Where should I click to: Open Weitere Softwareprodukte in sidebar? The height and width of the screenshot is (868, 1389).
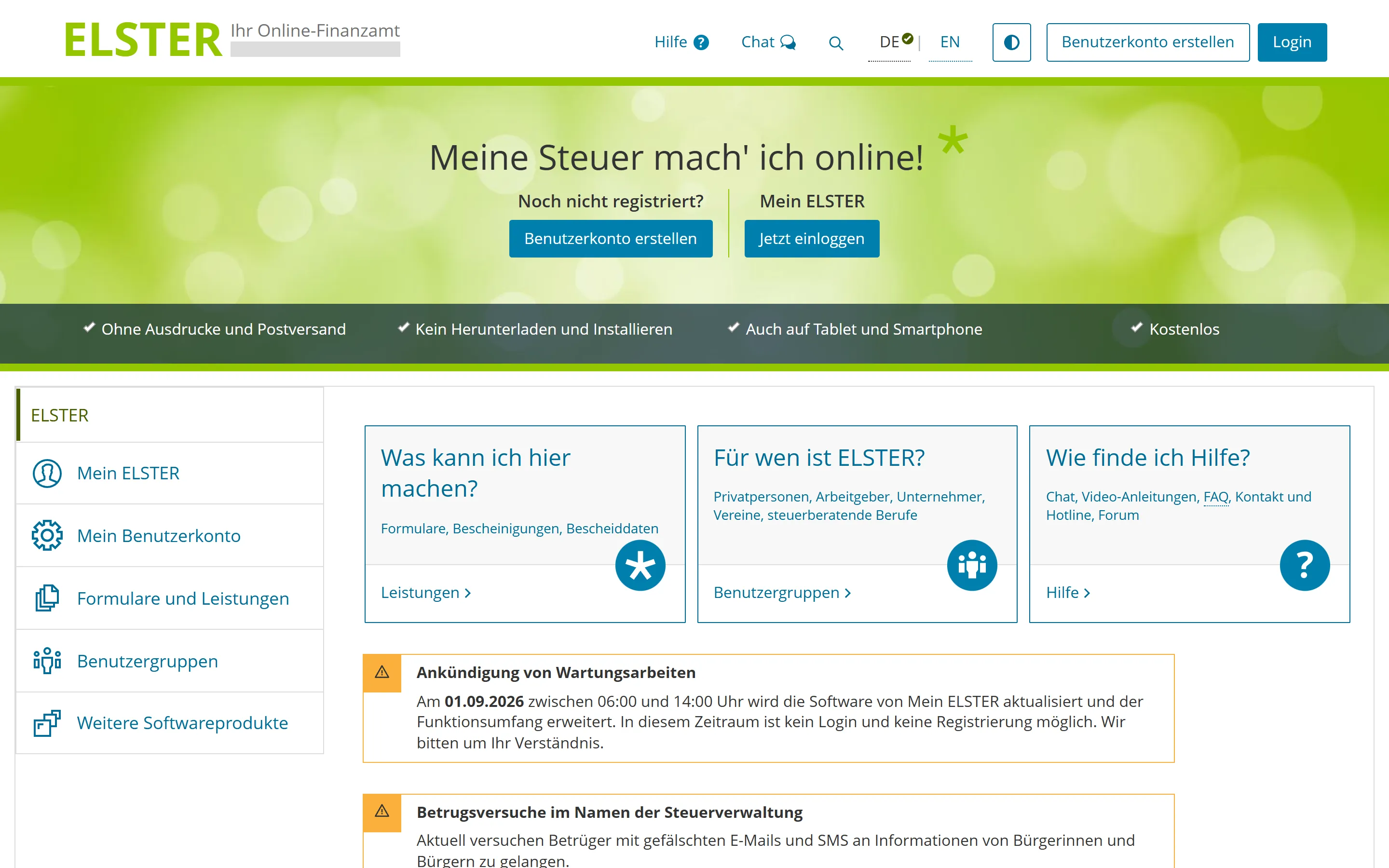tap(170, 723)
